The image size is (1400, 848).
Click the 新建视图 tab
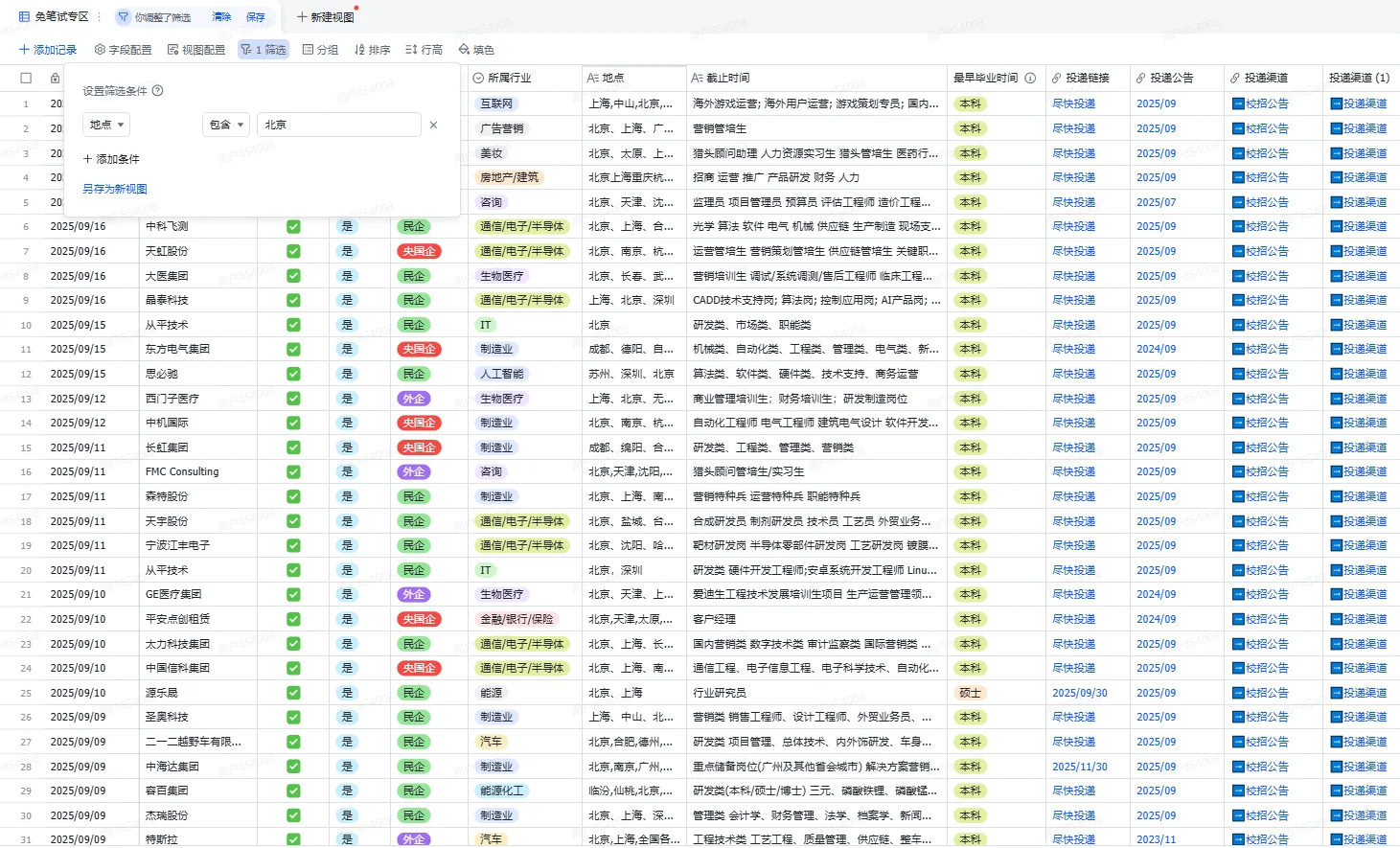click(326, 17)
